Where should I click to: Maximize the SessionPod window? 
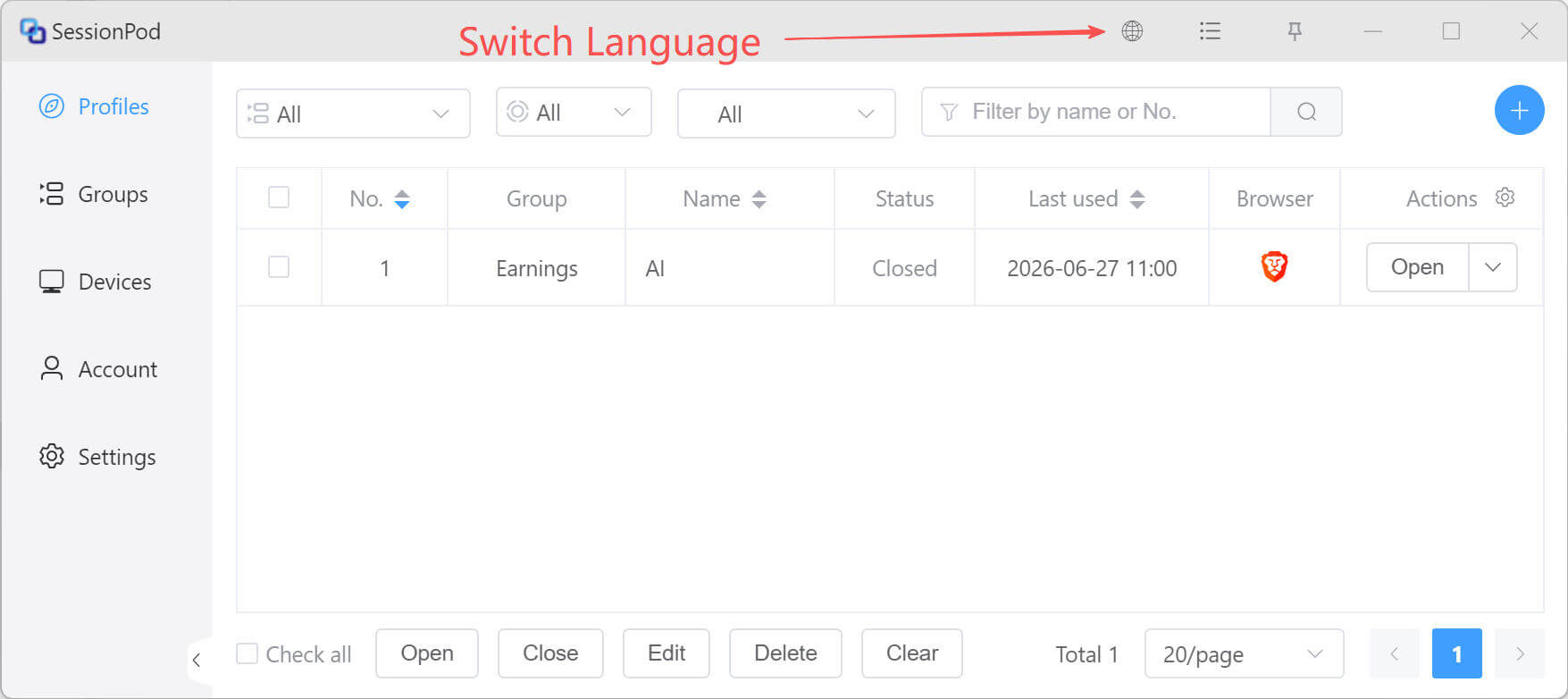pos(1451,31)
